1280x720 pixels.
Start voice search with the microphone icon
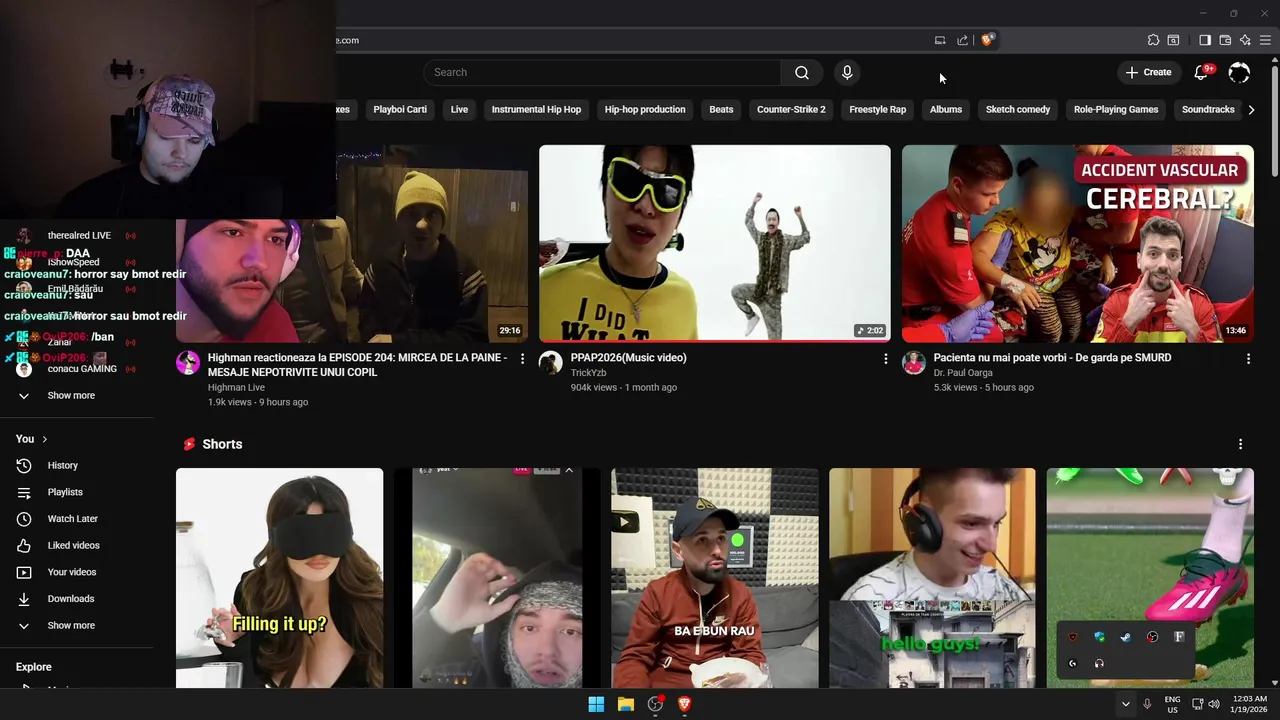847,72
